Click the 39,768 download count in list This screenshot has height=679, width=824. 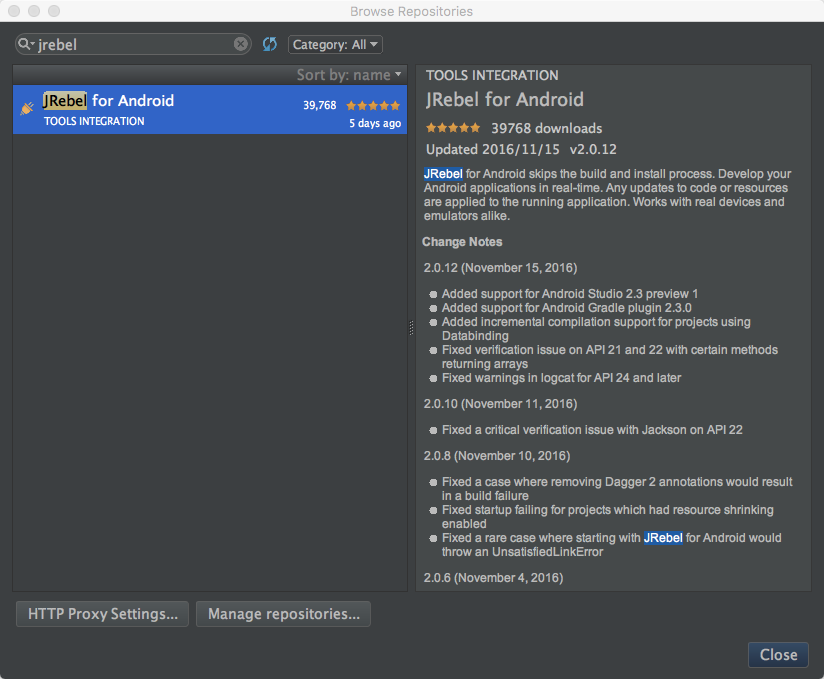[320, 105]
